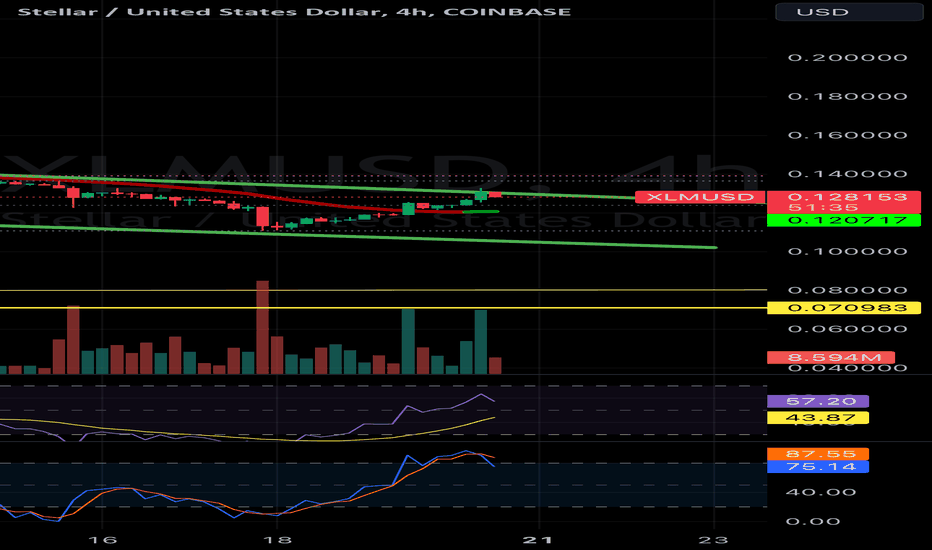Click the 0.180000 price axis label
The image size is (932, 550).
coord(848,96)
